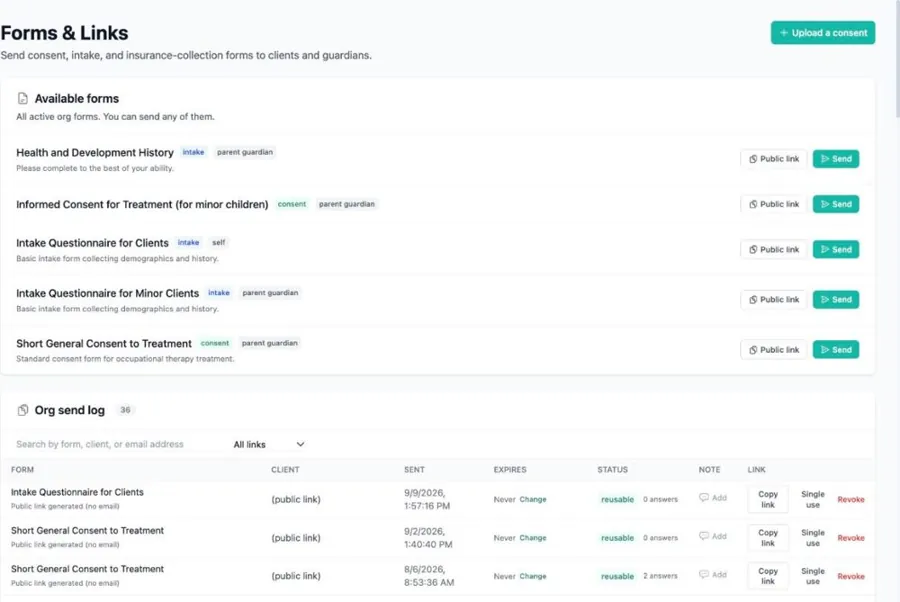Viewport: 900px width, 602px height.
Task: Change expiry for the 8/6/2026 consent link
Action: point(533,576)
